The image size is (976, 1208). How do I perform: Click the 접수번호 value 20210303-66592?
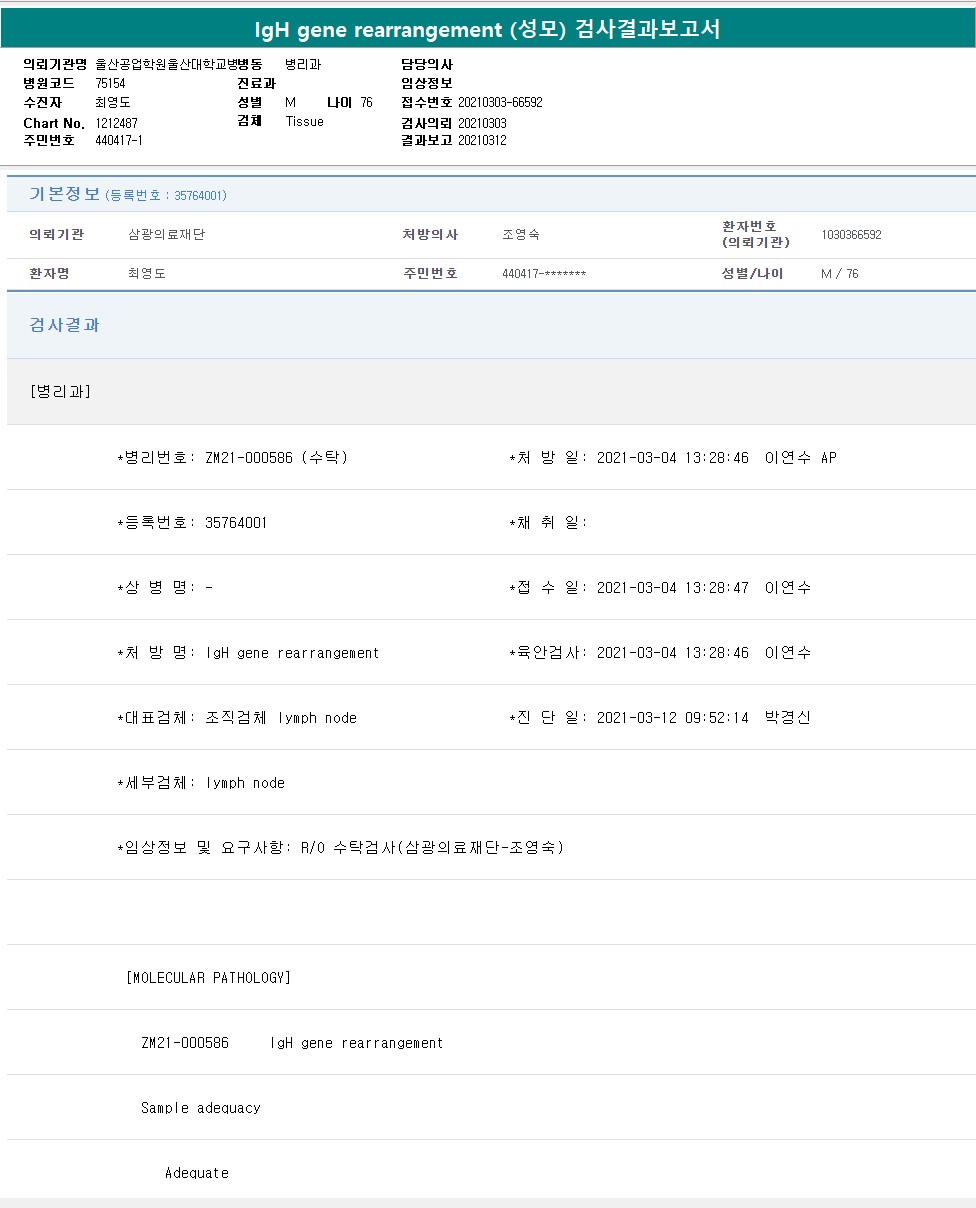(x=500, y=103)
